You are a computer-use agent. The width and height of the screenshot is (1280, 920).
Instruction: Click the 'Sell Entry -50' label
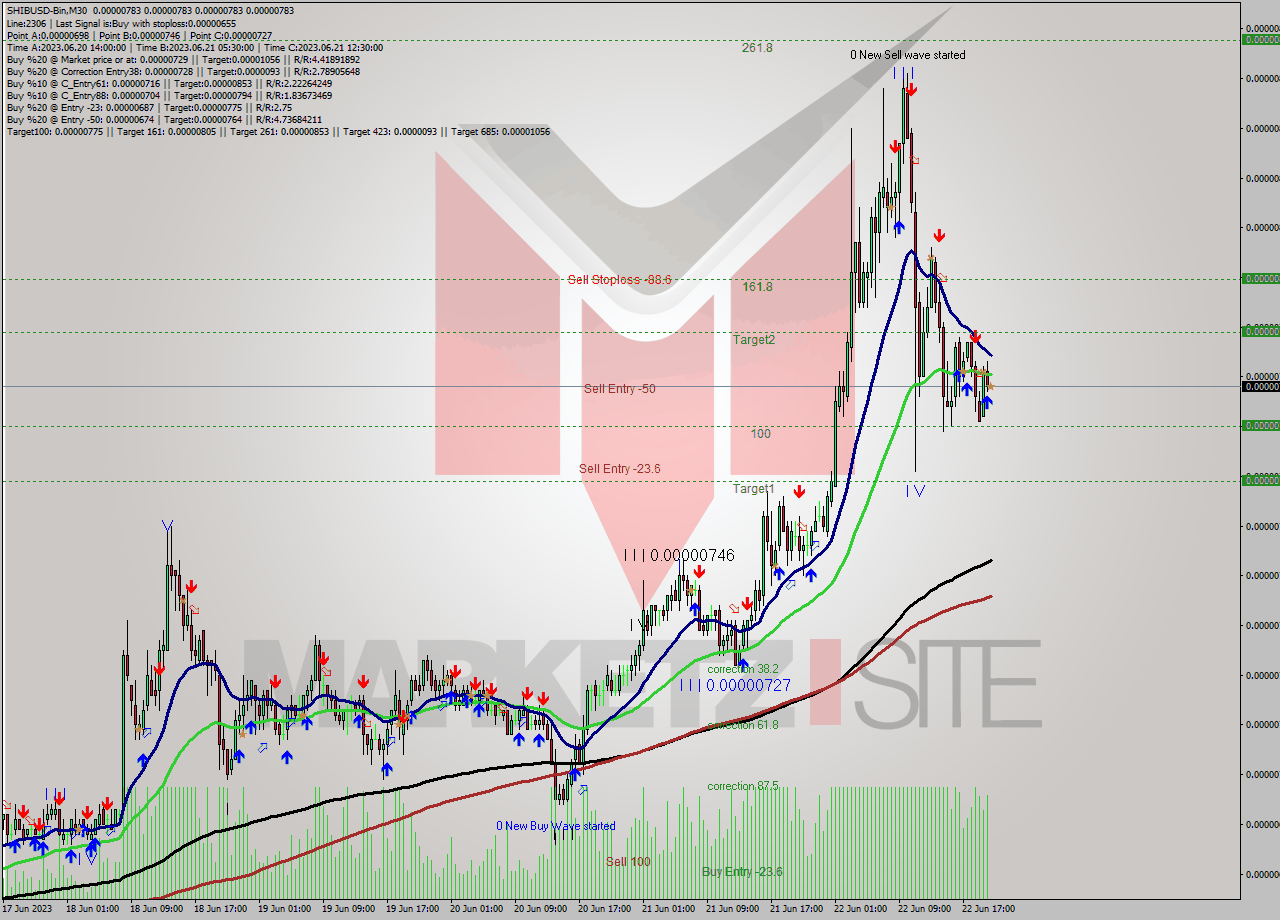[620, 389]
